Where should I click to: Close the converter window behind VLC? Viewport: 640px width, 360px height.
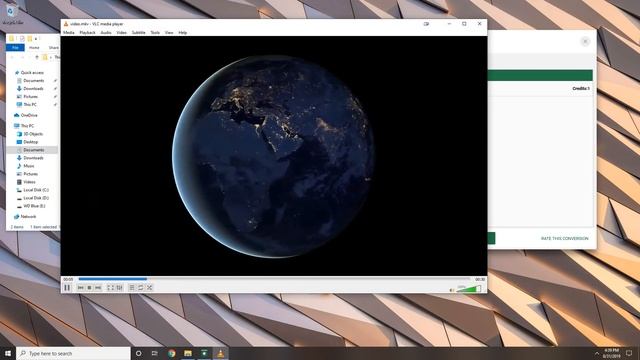tap(585, 41)
